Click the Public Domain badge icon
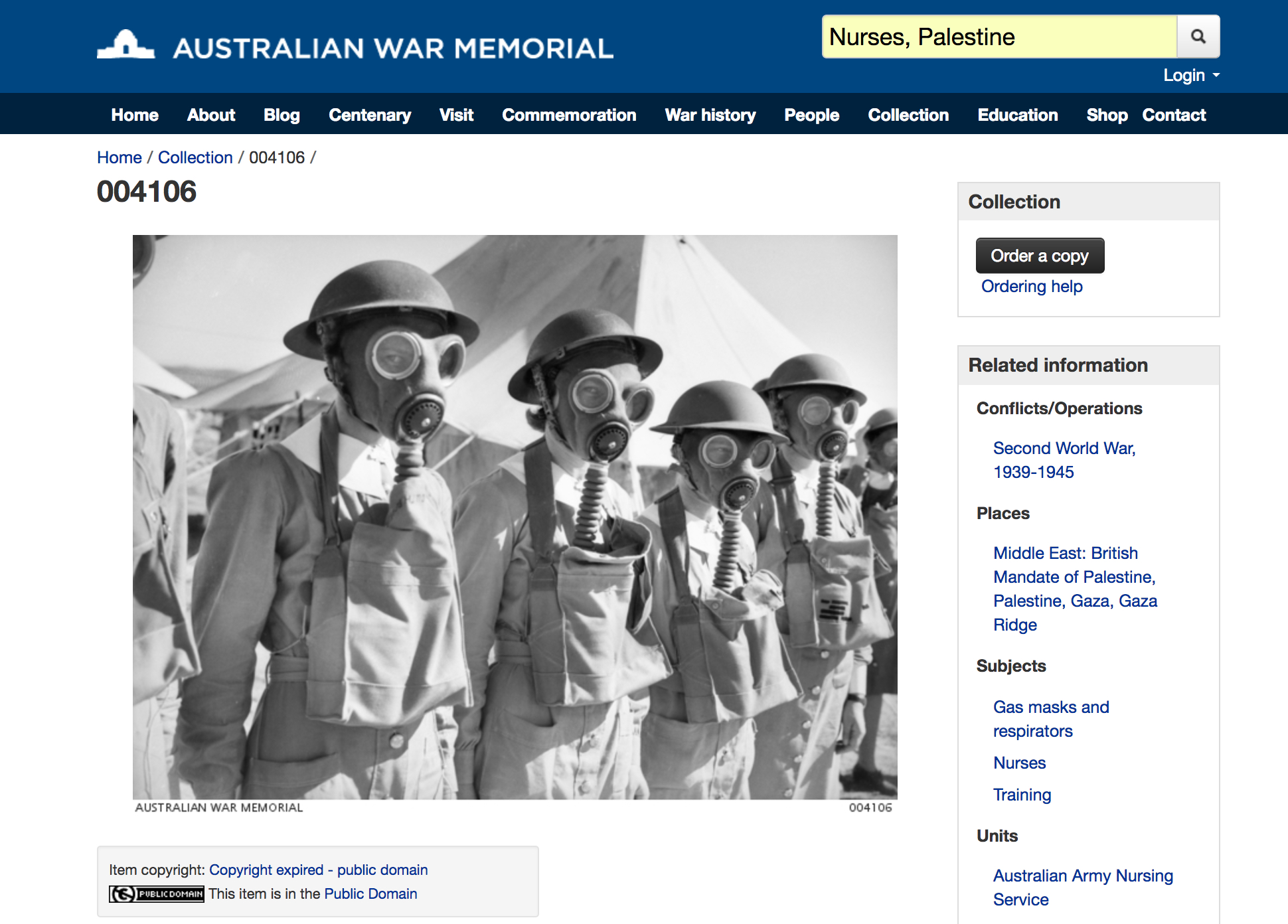 (x=157, y=894)
